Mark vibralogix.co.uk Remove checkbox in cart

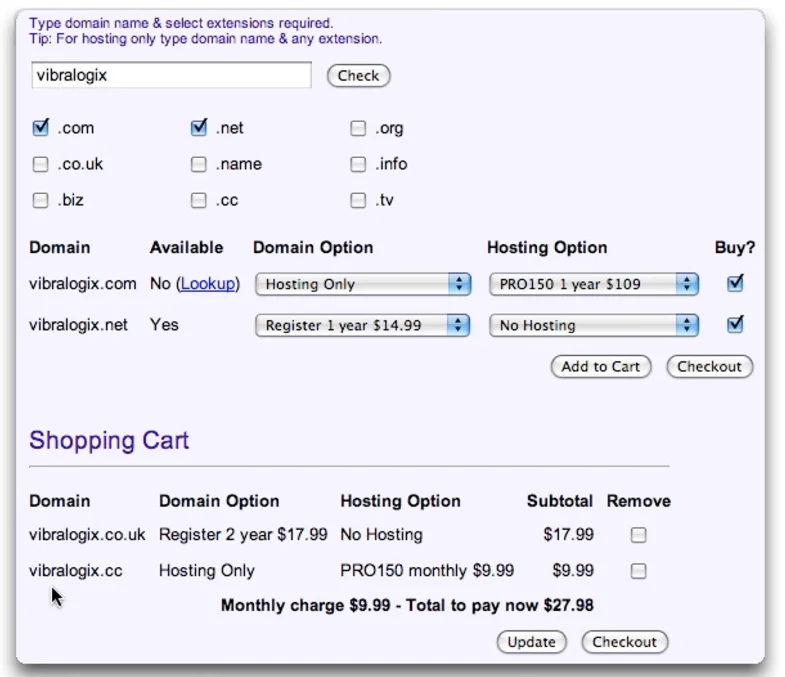(x=639, y=535)
